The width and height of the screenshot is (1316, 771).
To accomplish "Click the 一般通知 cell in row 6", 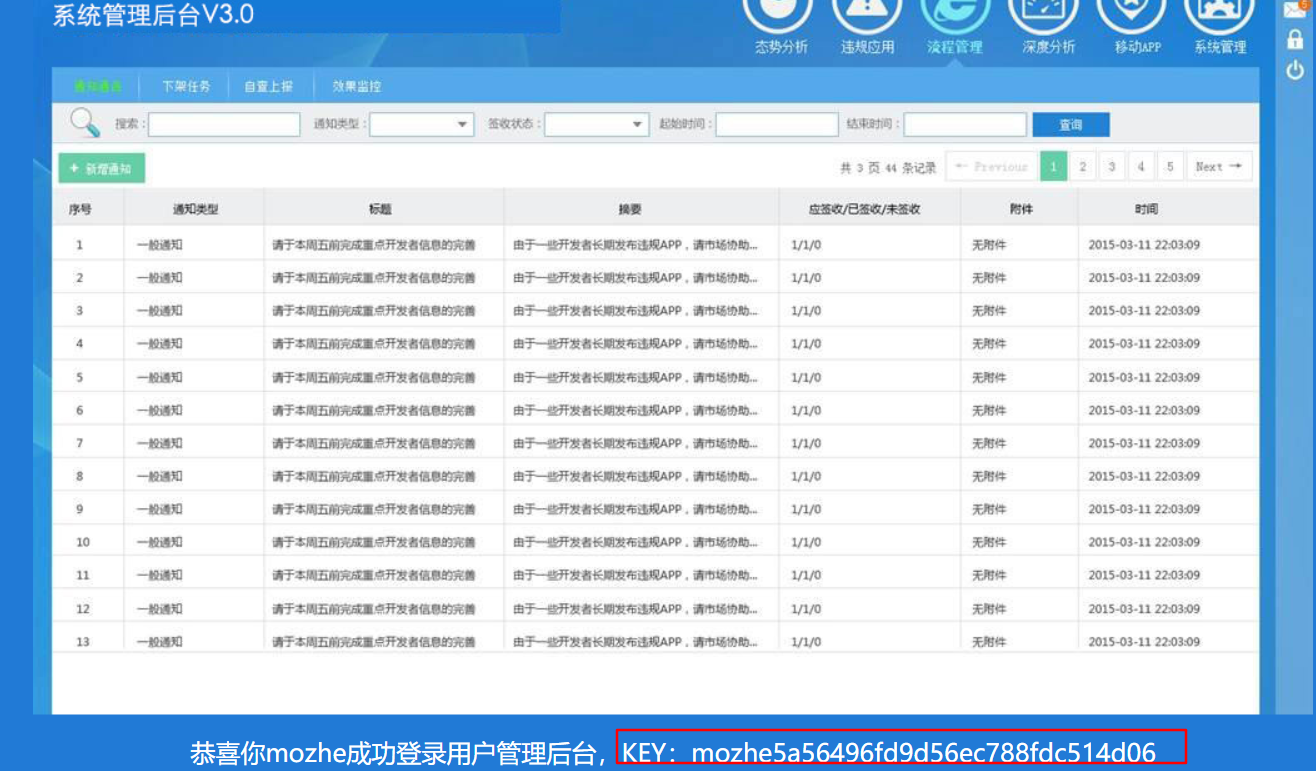I will (159, 411).
